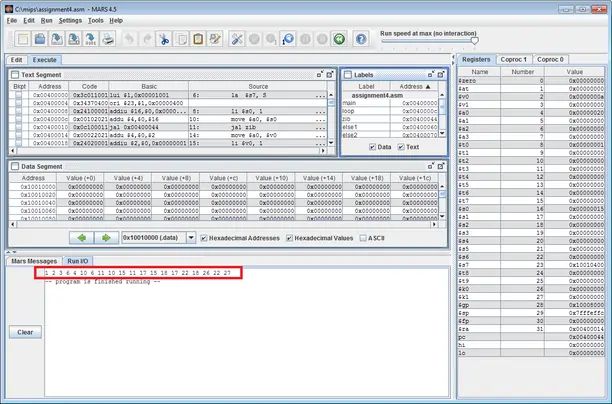Click the Find/Replace toolbar icon
This screenshot has height=404, width=612.
click(x=215, y=39)
